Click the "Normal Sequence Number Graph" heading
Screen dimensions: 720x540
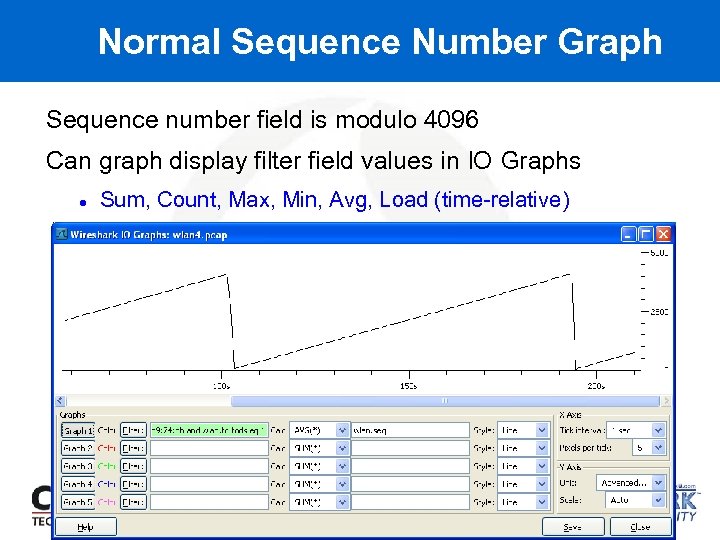pos(380,42)
